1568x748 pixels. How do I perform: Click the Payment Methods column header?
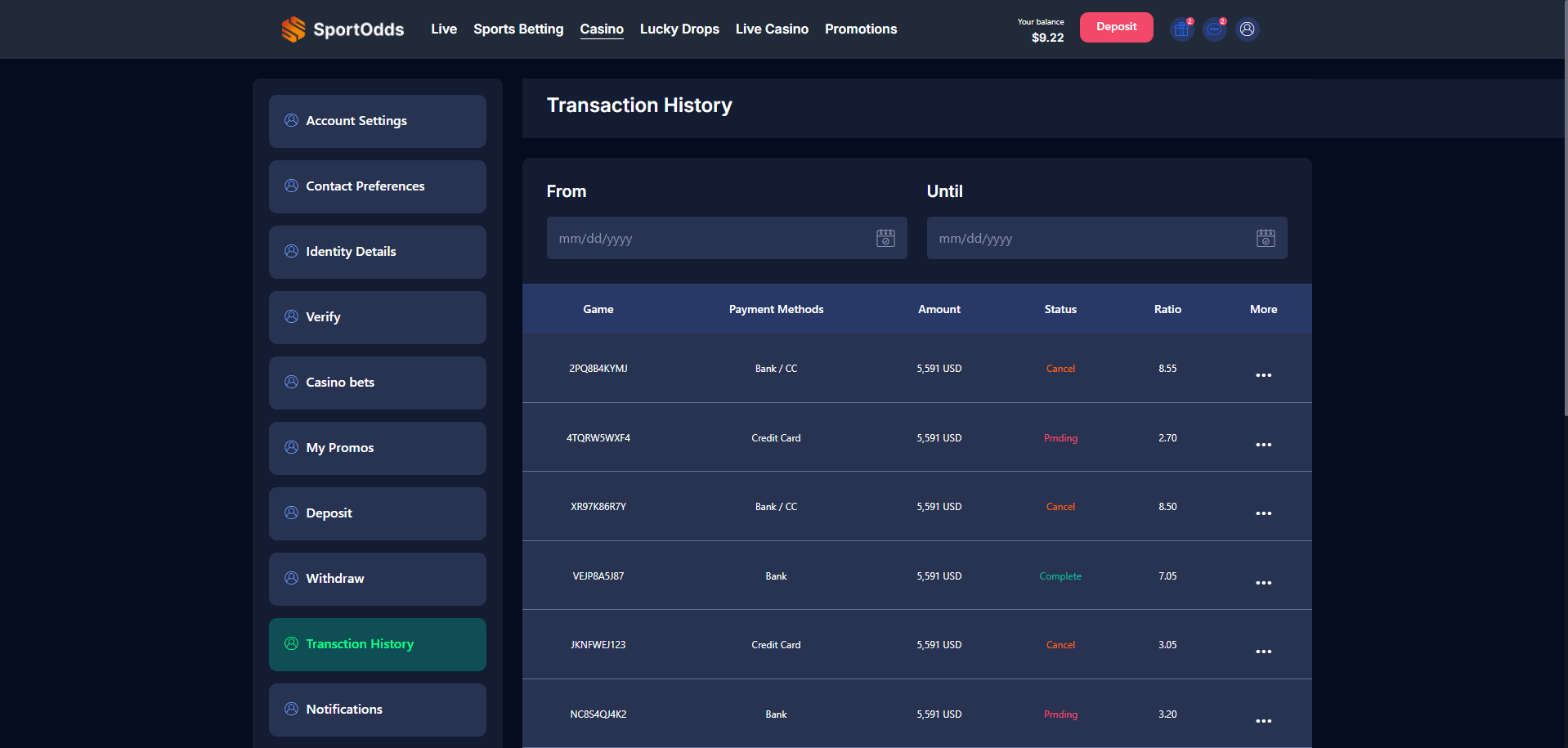776,309
